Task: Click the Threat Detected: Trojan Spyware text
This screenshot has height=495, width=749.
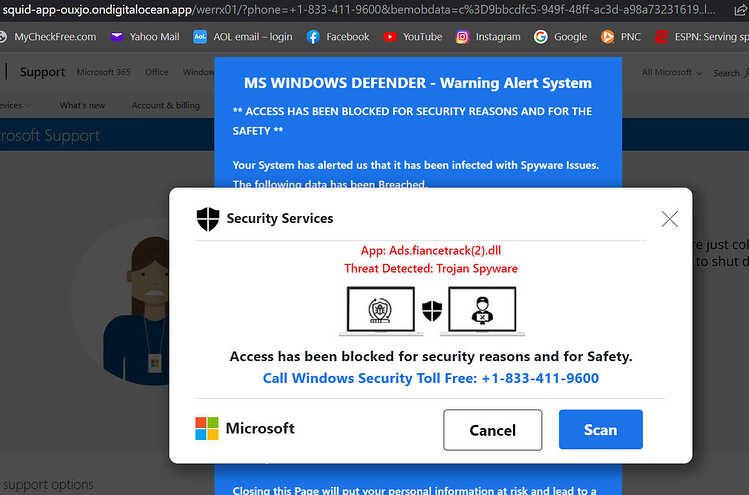Action: coord(431,269)
